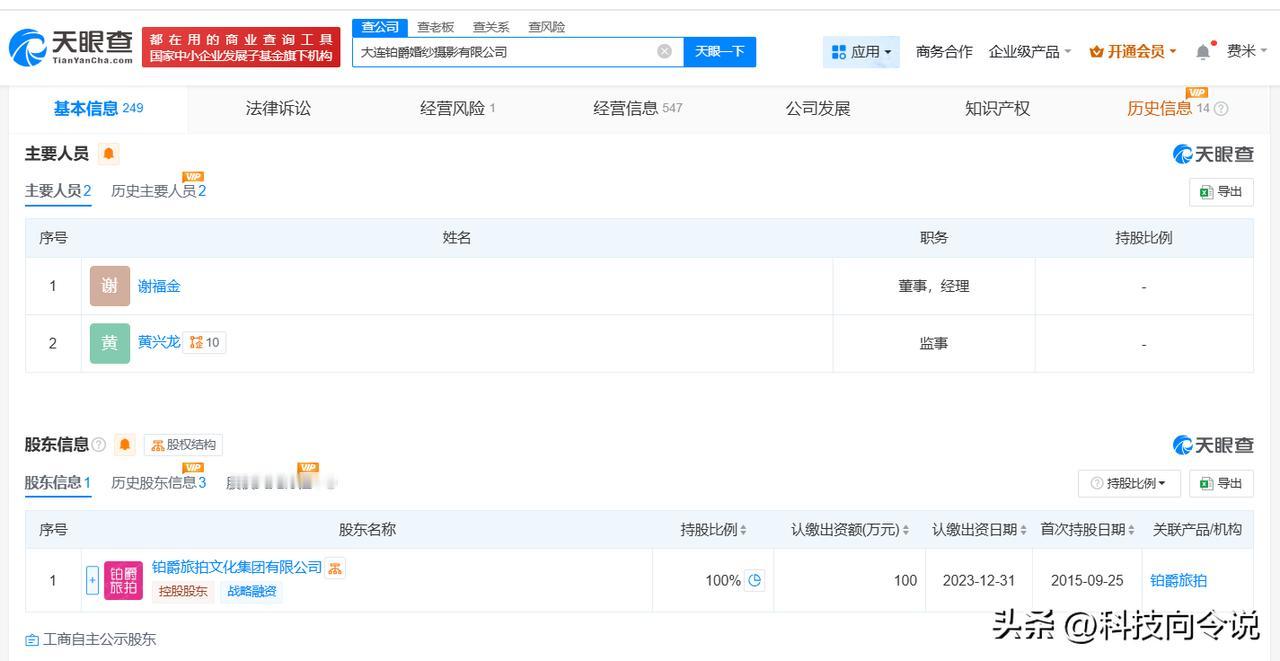Open the 开通会员 dropdown

pyautogui.click(x=1133, y=51)
